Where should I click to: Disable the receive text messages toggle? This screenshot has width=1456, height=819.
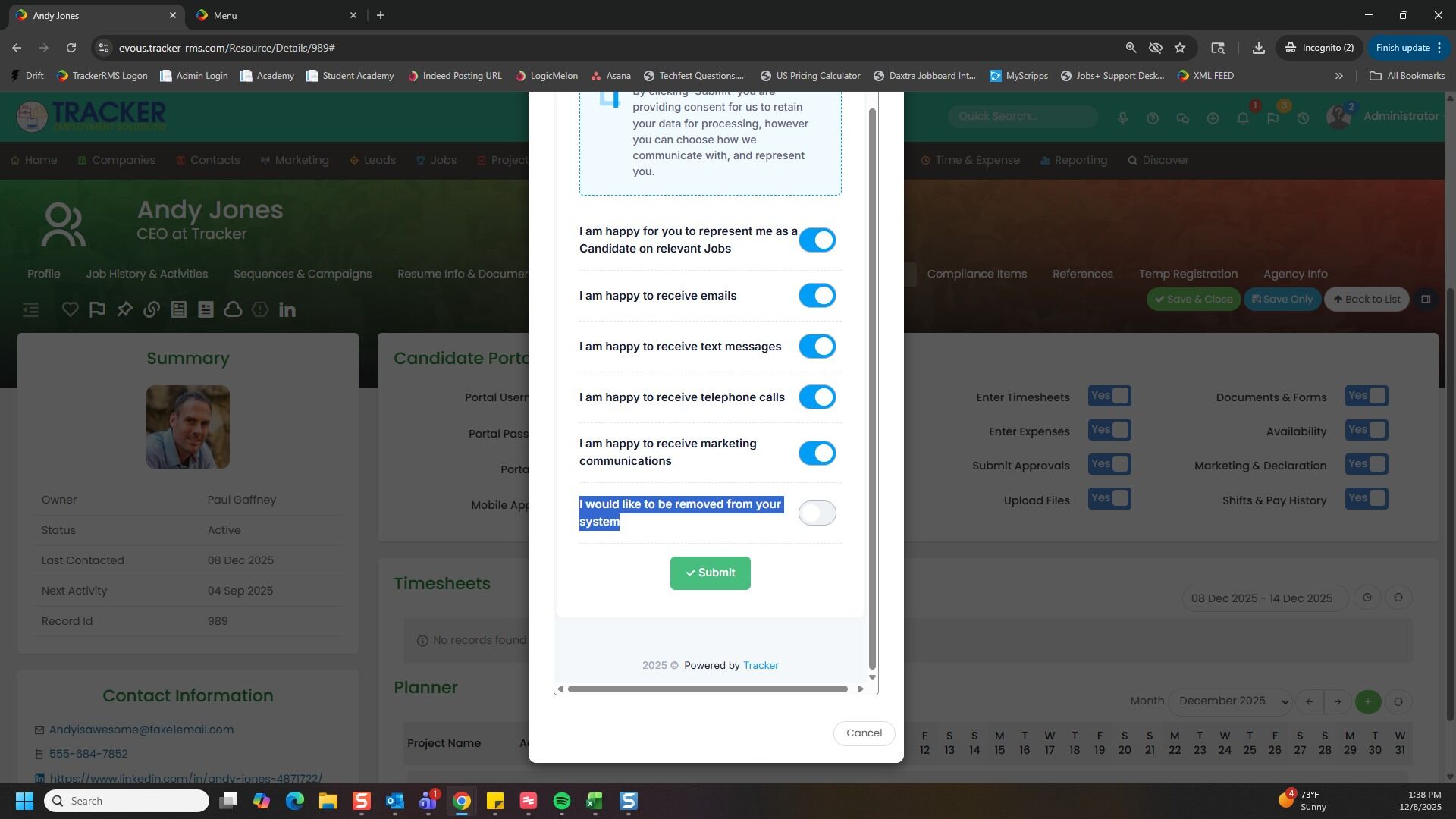pos(817,347)
